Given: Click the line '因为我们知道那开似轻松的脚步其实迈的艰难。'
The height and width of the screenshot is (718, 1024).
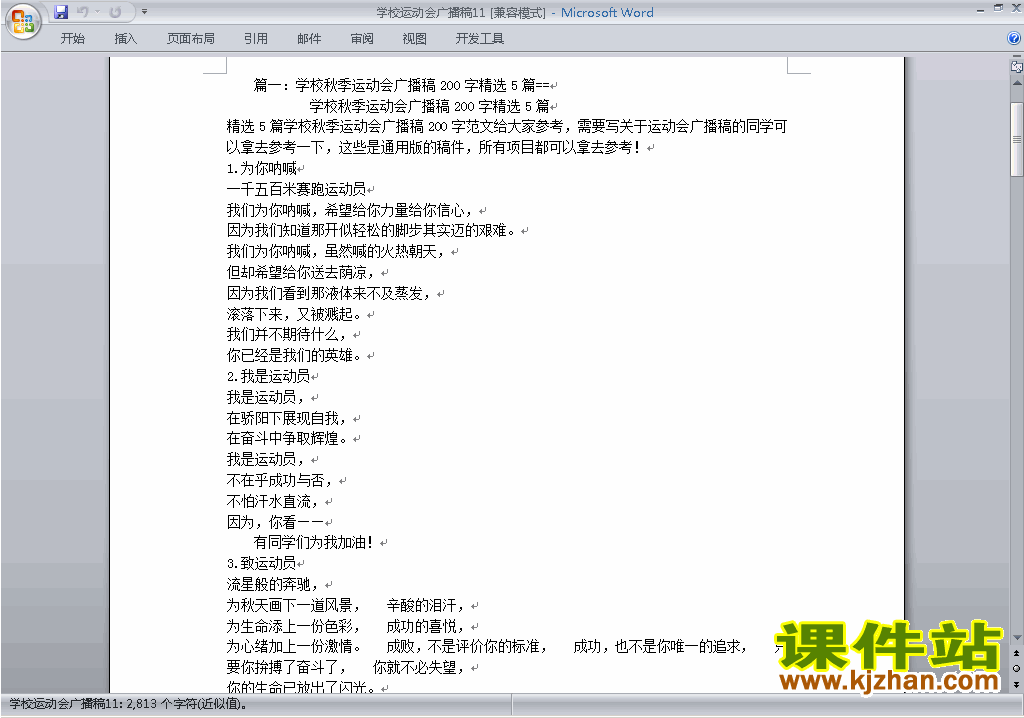Looking at the screenshot, I should 371,231.
